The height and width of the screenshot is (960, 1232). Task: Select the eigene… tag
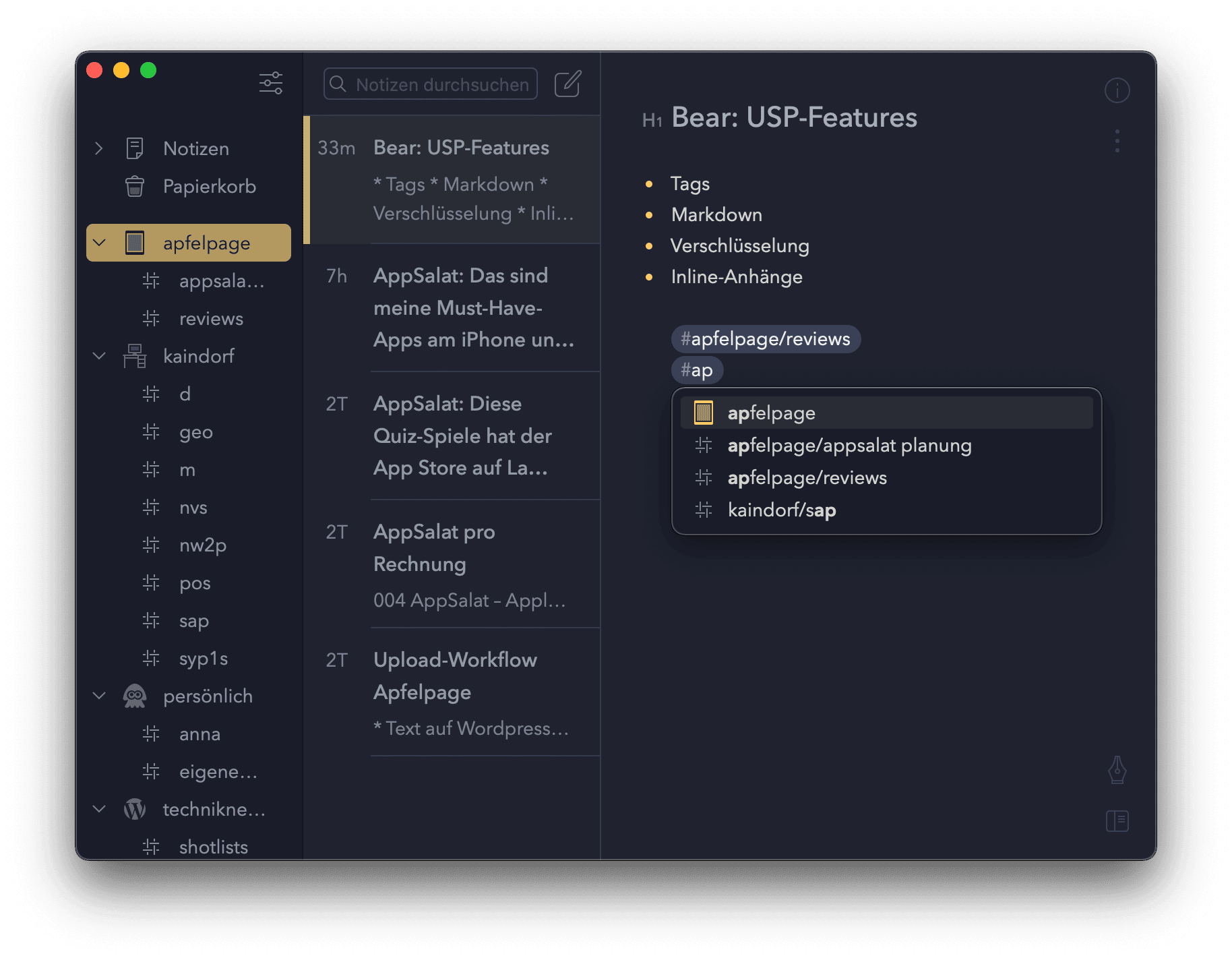[189, 771]
